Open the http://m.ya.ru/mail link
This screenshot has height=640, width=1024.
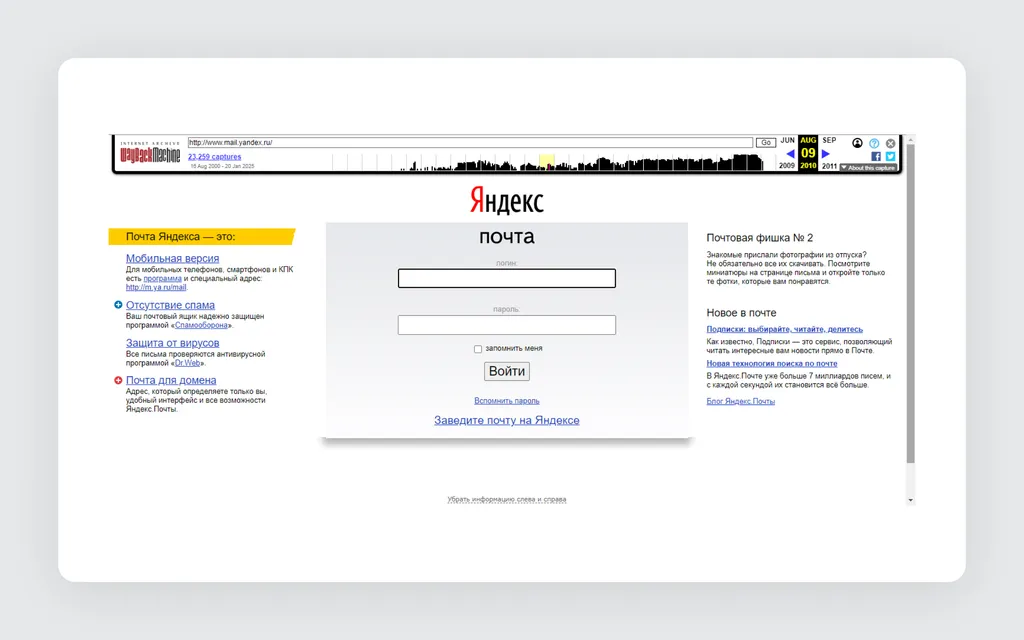click(x=156, y=287)
